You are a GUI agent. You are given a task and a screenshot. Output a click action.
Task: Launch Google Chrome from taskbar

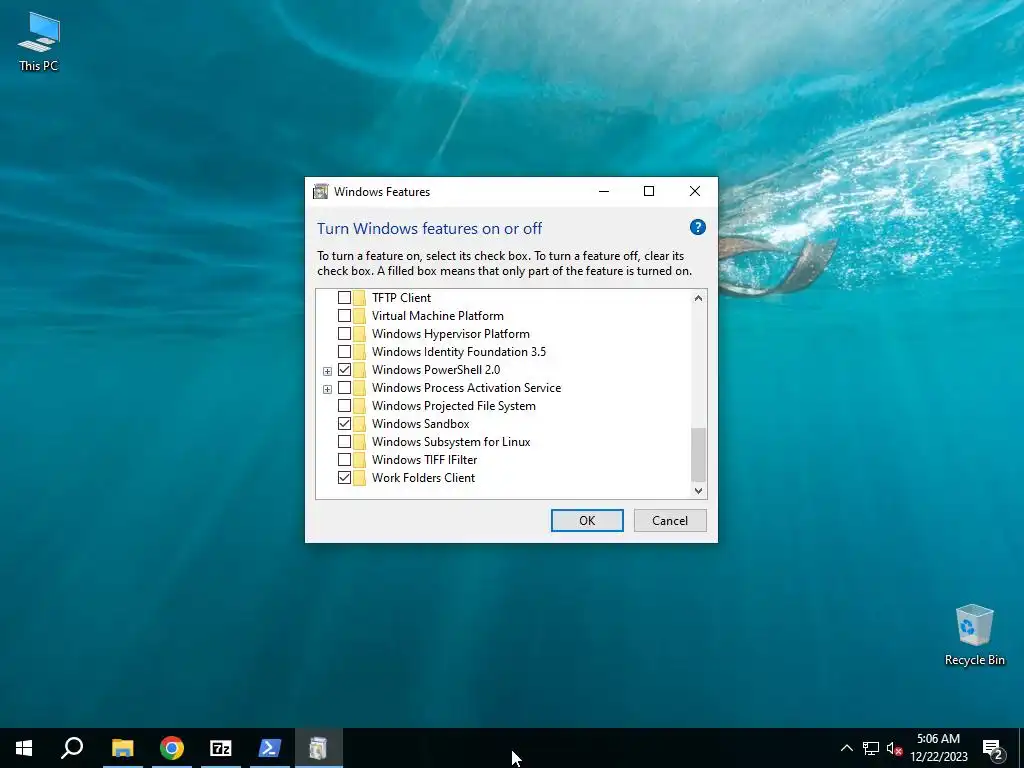pyautogui.click(x=172, y=748)
